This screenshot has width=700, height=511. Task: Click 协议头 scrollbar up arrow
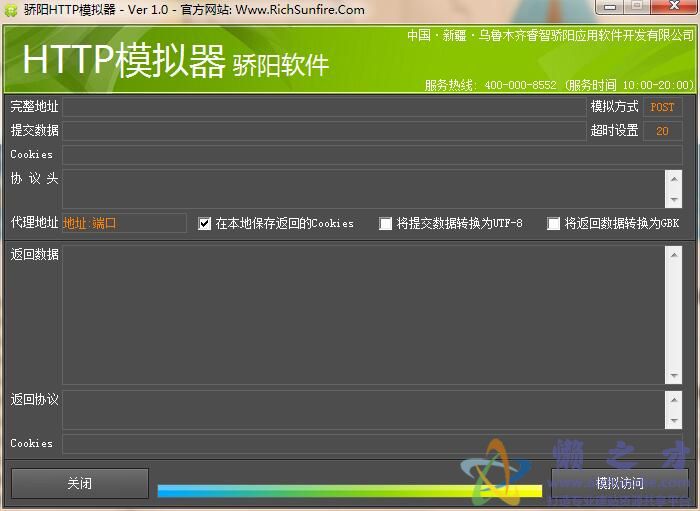[674, 179]
